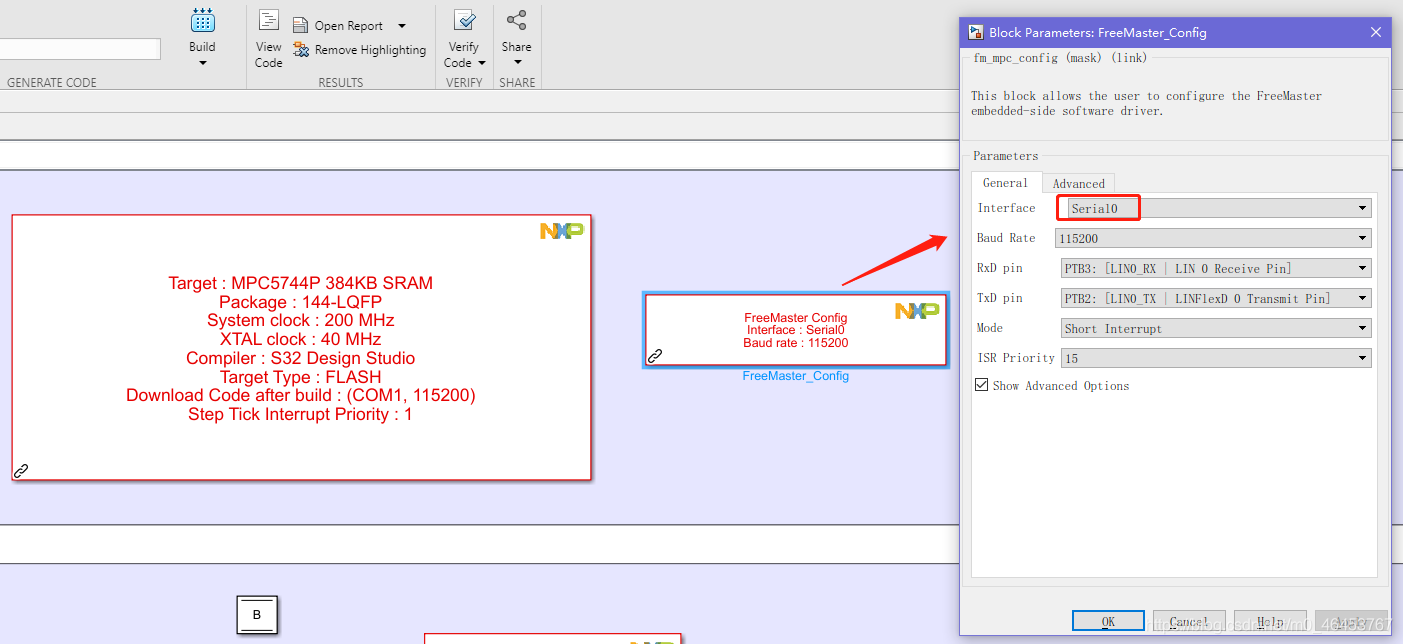The image size is (1403, 644).
Task: Click the library link badge on FreeMaster_Config block
Action: [655, 355]
